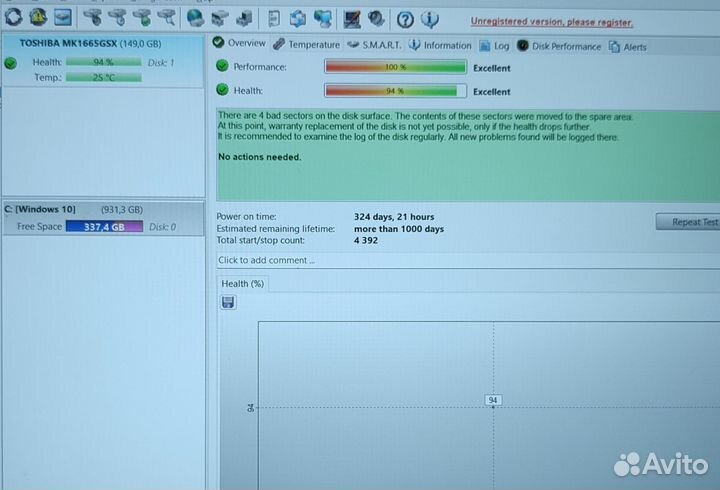Click the Help question mark icon
This screenshot has width=720, height=490.
pos(404,18)
